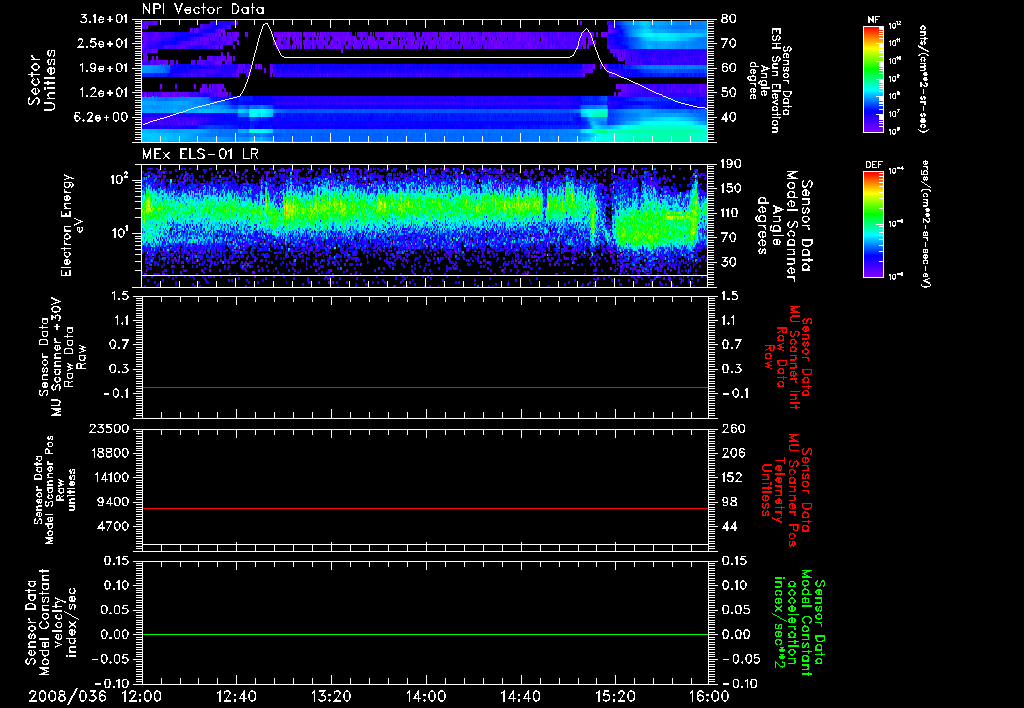Viewport: 1024px width, 708px height.
Task: Click the 'Electron Energy eV' axis label
Action: click(x=71, y=225)
